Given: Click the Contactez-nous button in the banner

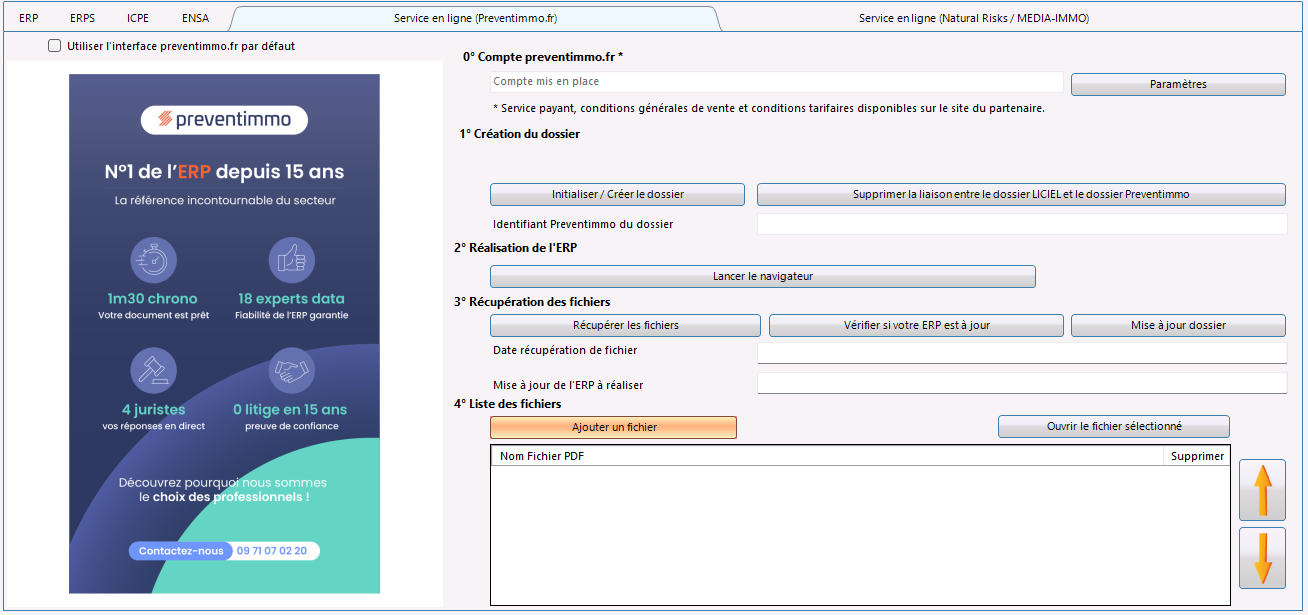Looking at the screenshot, I should pyautogui.click(x=181, y=551).
